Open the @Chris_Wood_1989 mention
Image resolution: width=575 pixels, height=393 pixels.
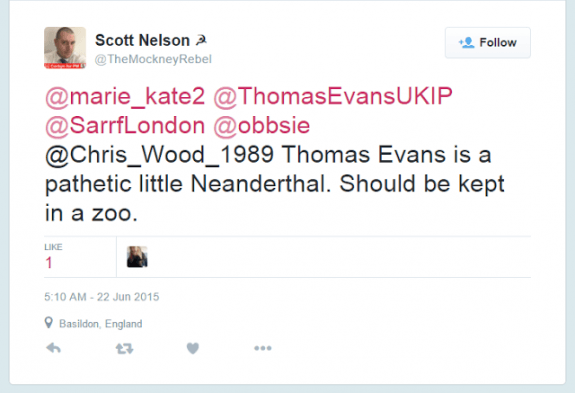160,155
